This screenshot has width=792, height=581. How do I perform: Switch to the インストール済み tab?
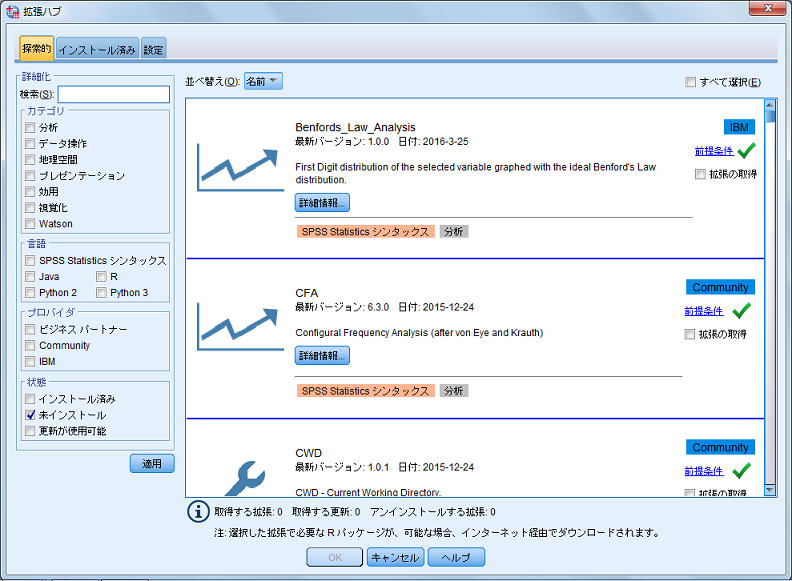coord(97,49)
